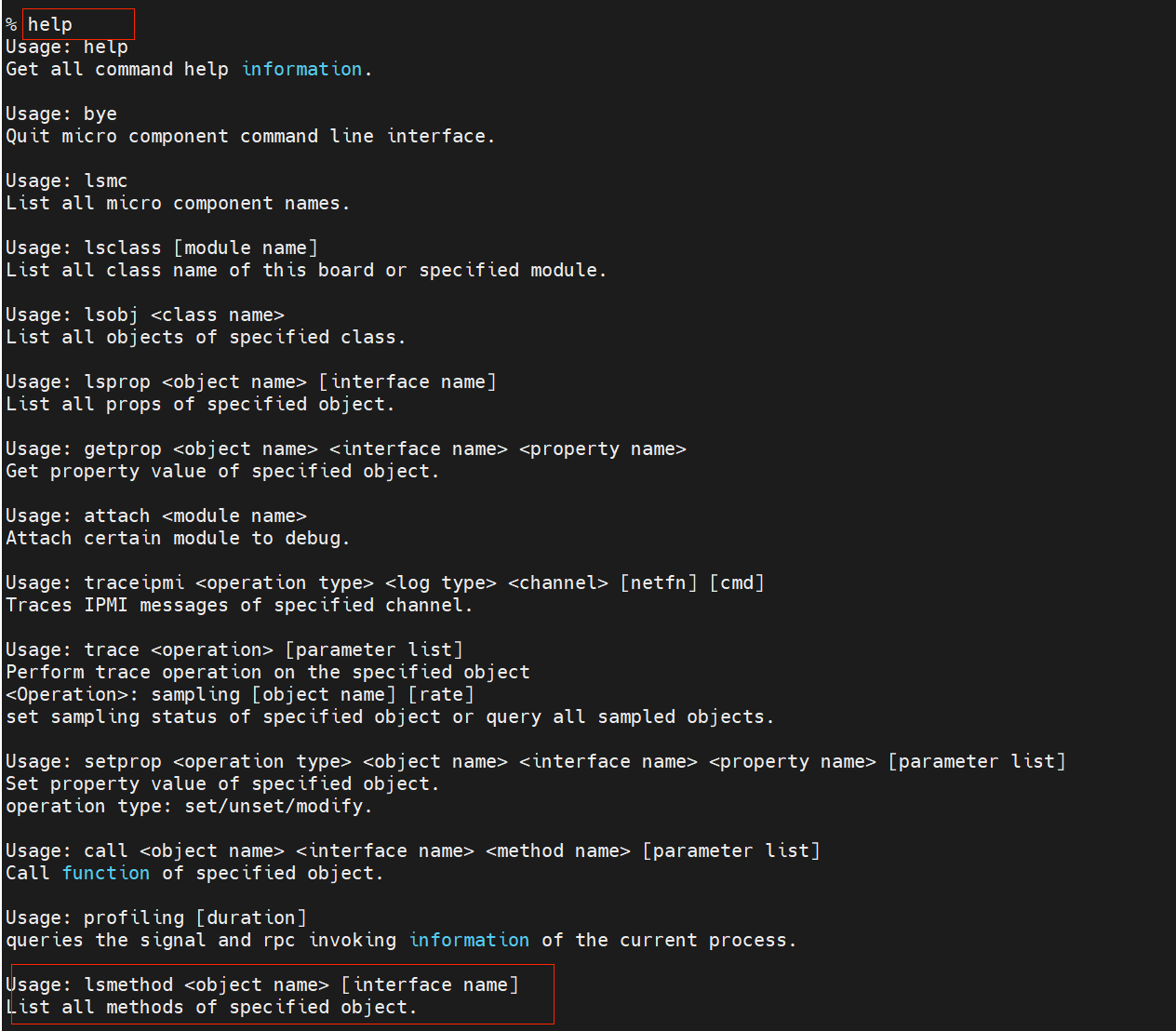Click the "setprop" command name
The image size is (1176, 1031).
123,762
